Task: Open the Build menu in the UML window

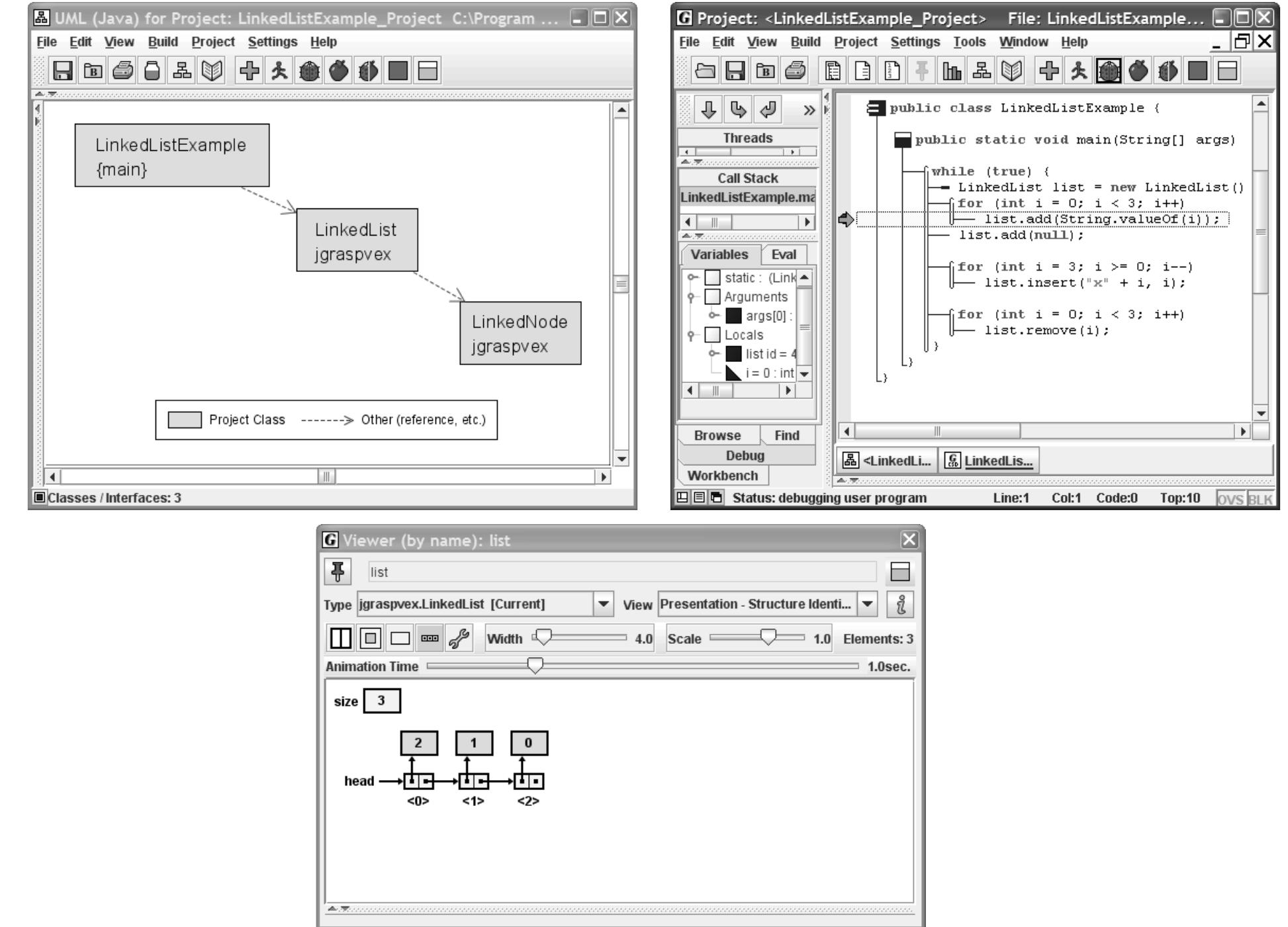Action: click(163, 42)
